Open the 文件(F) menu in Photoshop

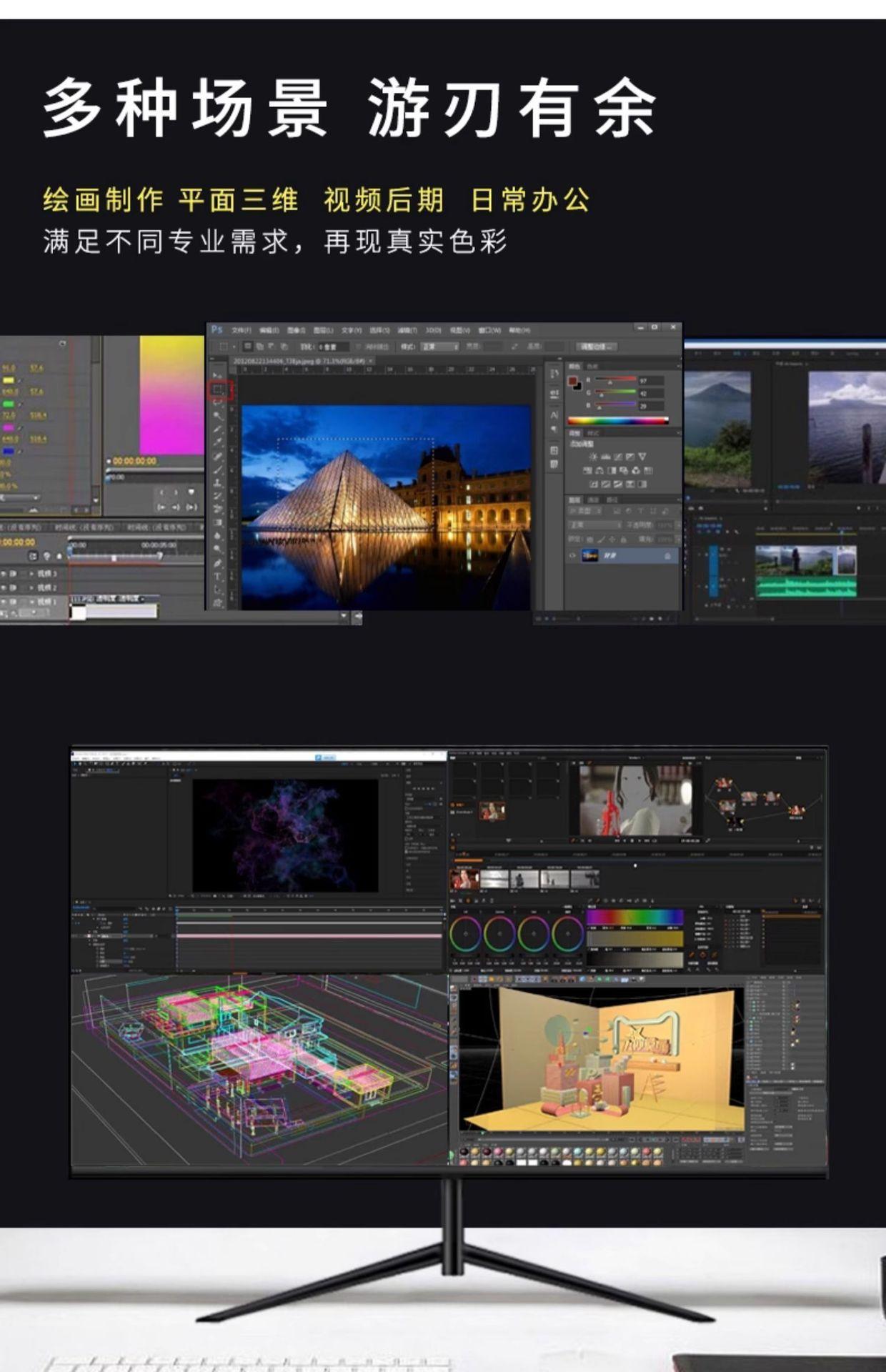click(x=242, y=331)
